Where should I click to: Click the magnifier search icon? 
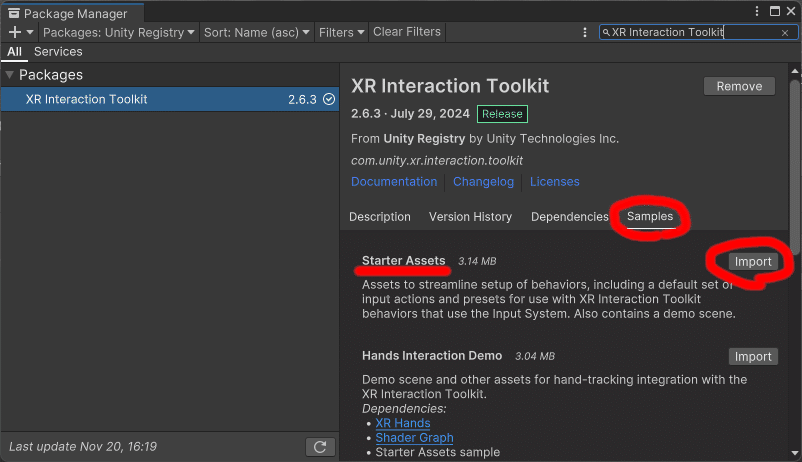(606, 32)
